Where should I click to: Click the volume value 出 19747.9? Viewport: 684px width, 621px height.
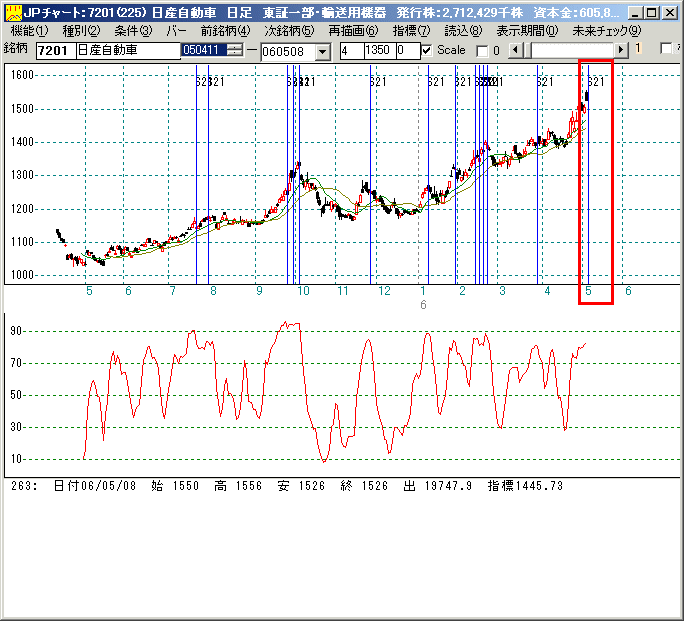tap(438, 485)
